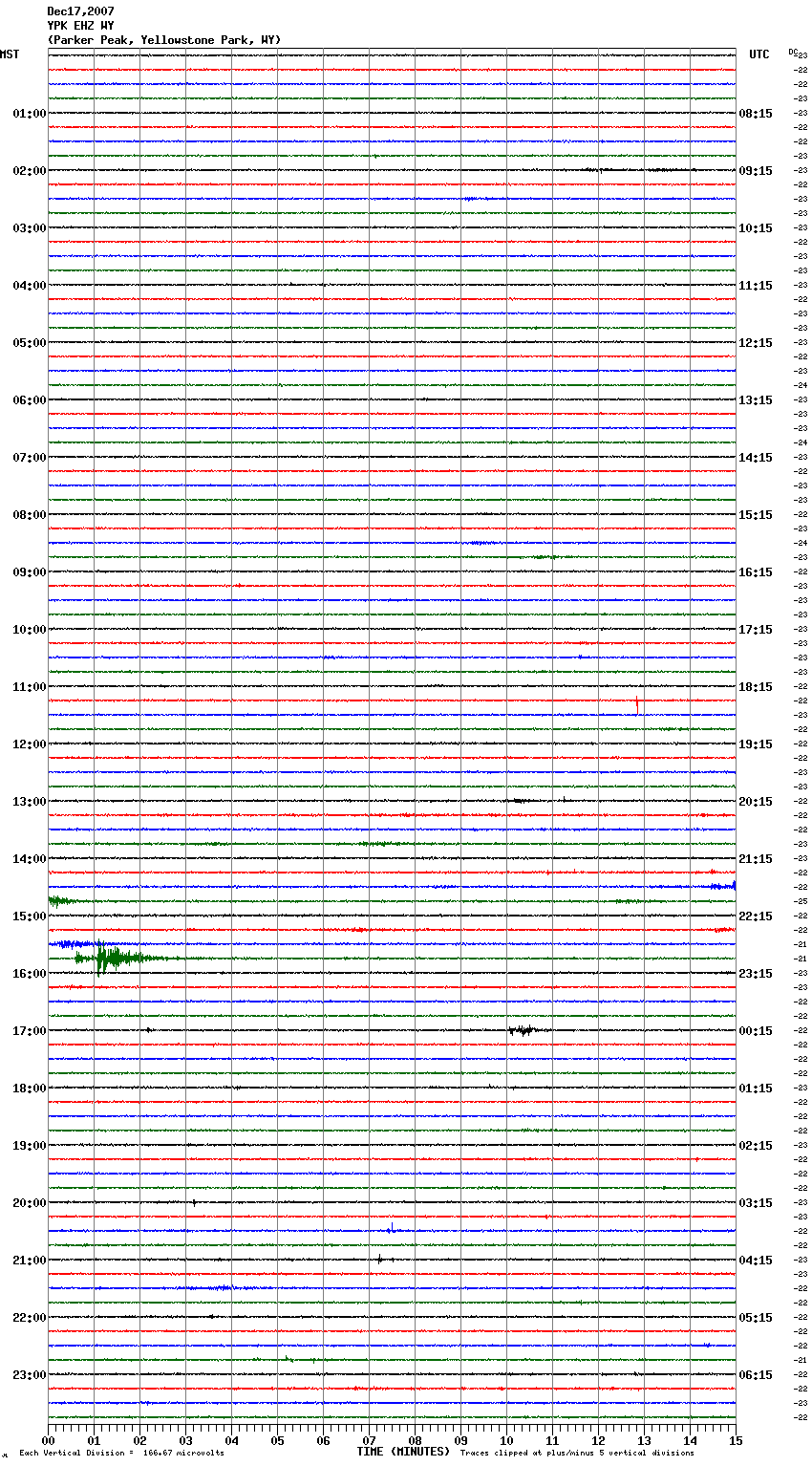Click the 16:15 UTC time label
This screenshot has width=812, height=1466.
[x=756, y=572]
